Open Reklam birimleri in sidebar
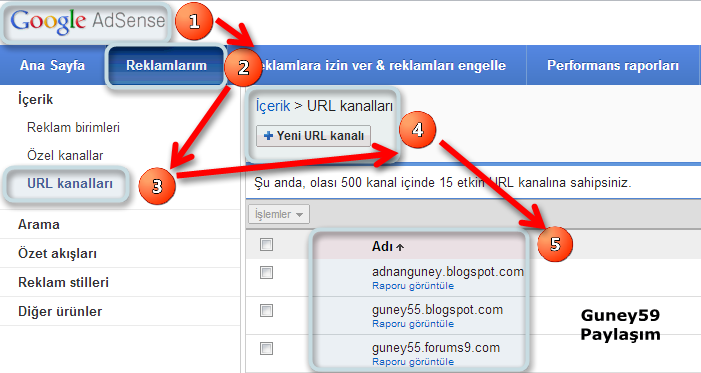The width and height of the screenshot is (701, 373). click(73, 127)
